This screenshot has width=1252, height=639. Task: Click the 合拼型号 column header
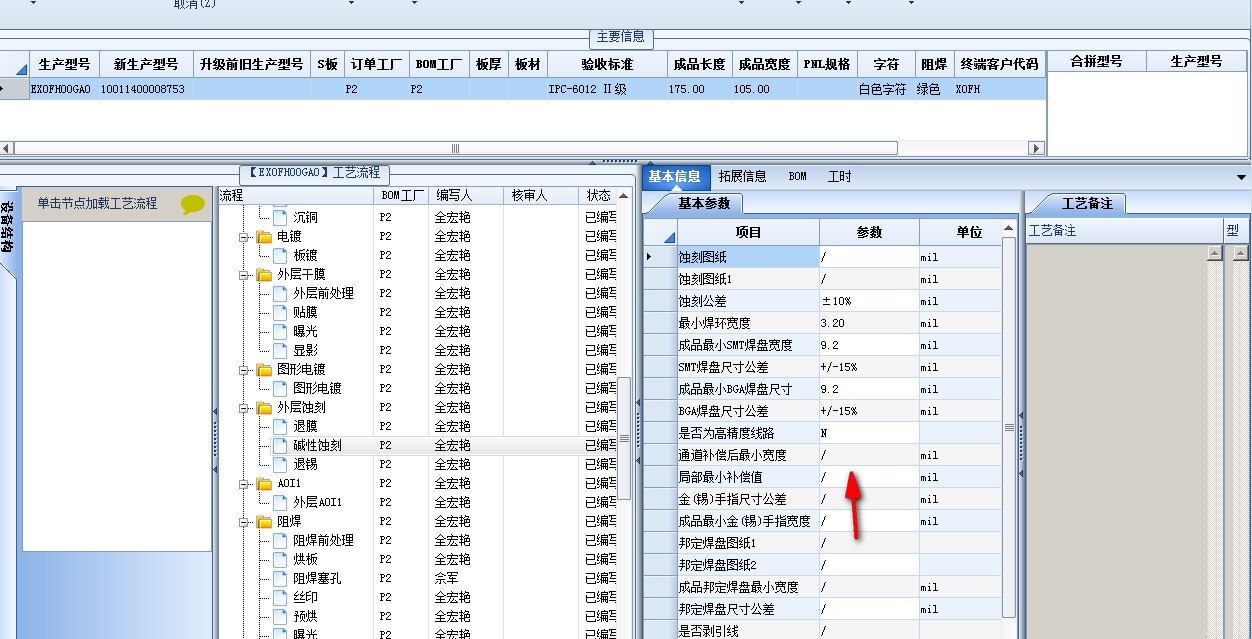[1096, 61]
